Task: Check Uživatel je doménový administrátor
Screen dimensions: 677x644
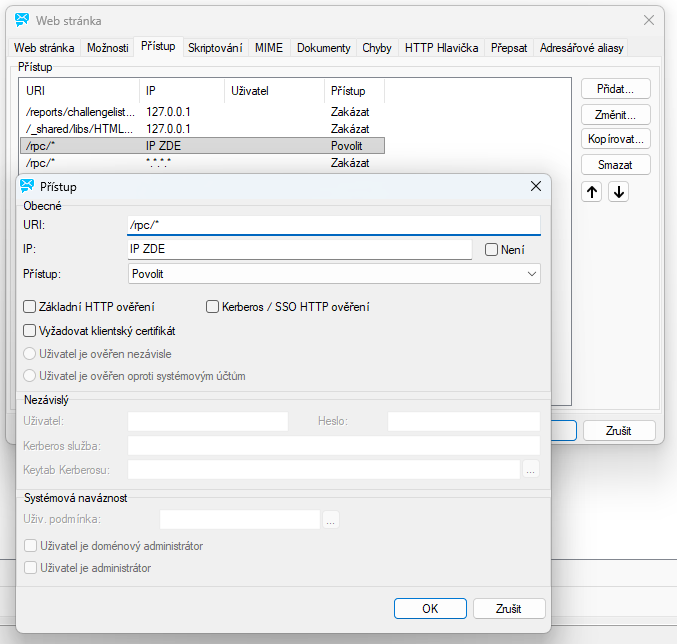Action: point(30,546)
